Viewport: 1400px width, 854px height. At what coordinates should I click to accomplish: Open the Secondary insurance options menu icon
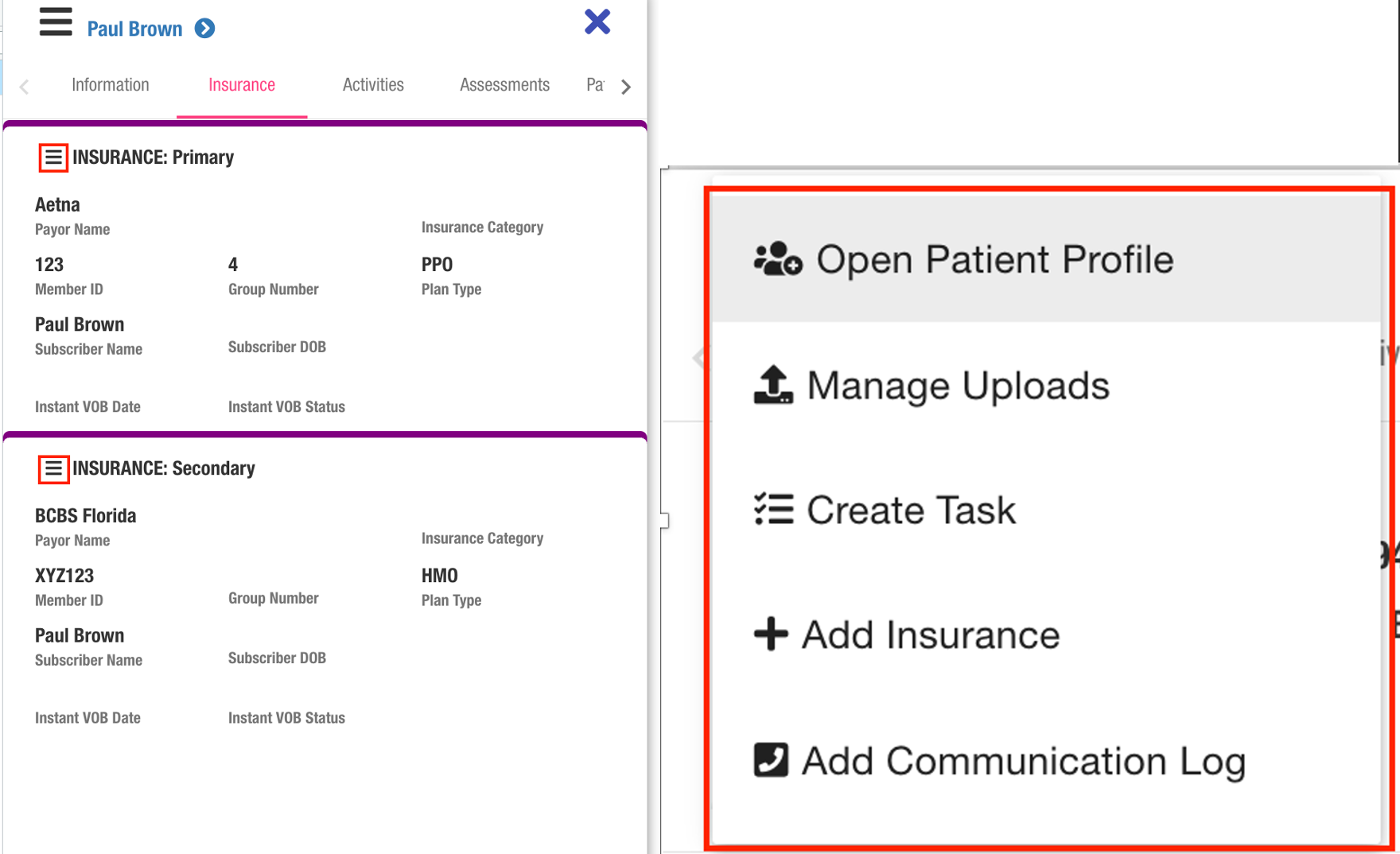53,469
